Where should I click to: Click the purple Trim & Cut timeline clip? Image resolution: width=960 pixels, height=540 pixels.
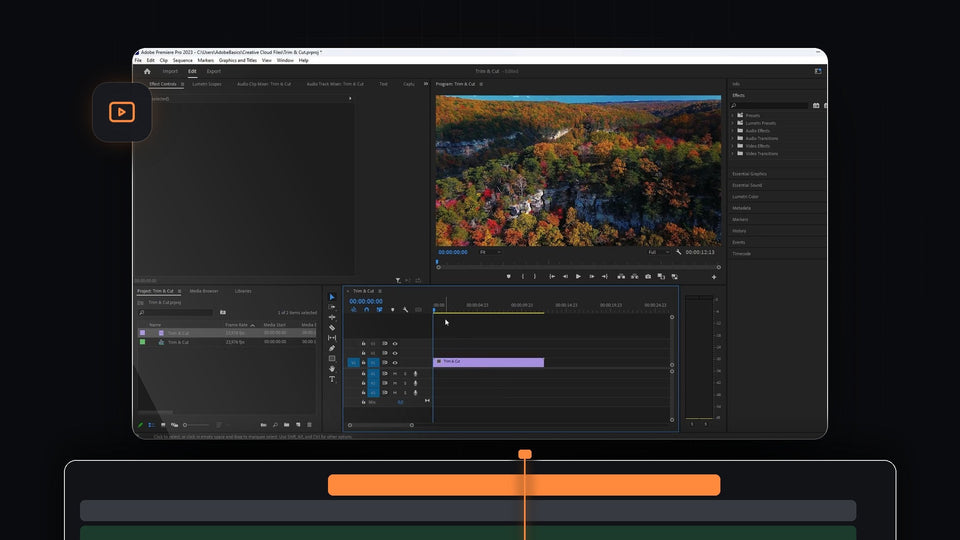(489, 362)
